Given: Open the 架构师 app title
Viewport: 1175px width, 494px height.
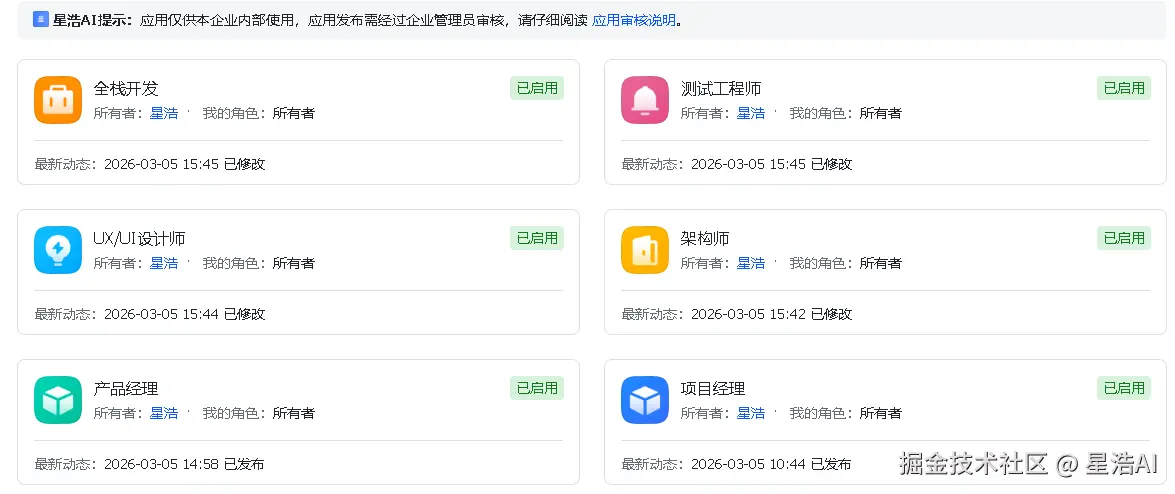Looking at the screenshot, I should tap(705, 238).
